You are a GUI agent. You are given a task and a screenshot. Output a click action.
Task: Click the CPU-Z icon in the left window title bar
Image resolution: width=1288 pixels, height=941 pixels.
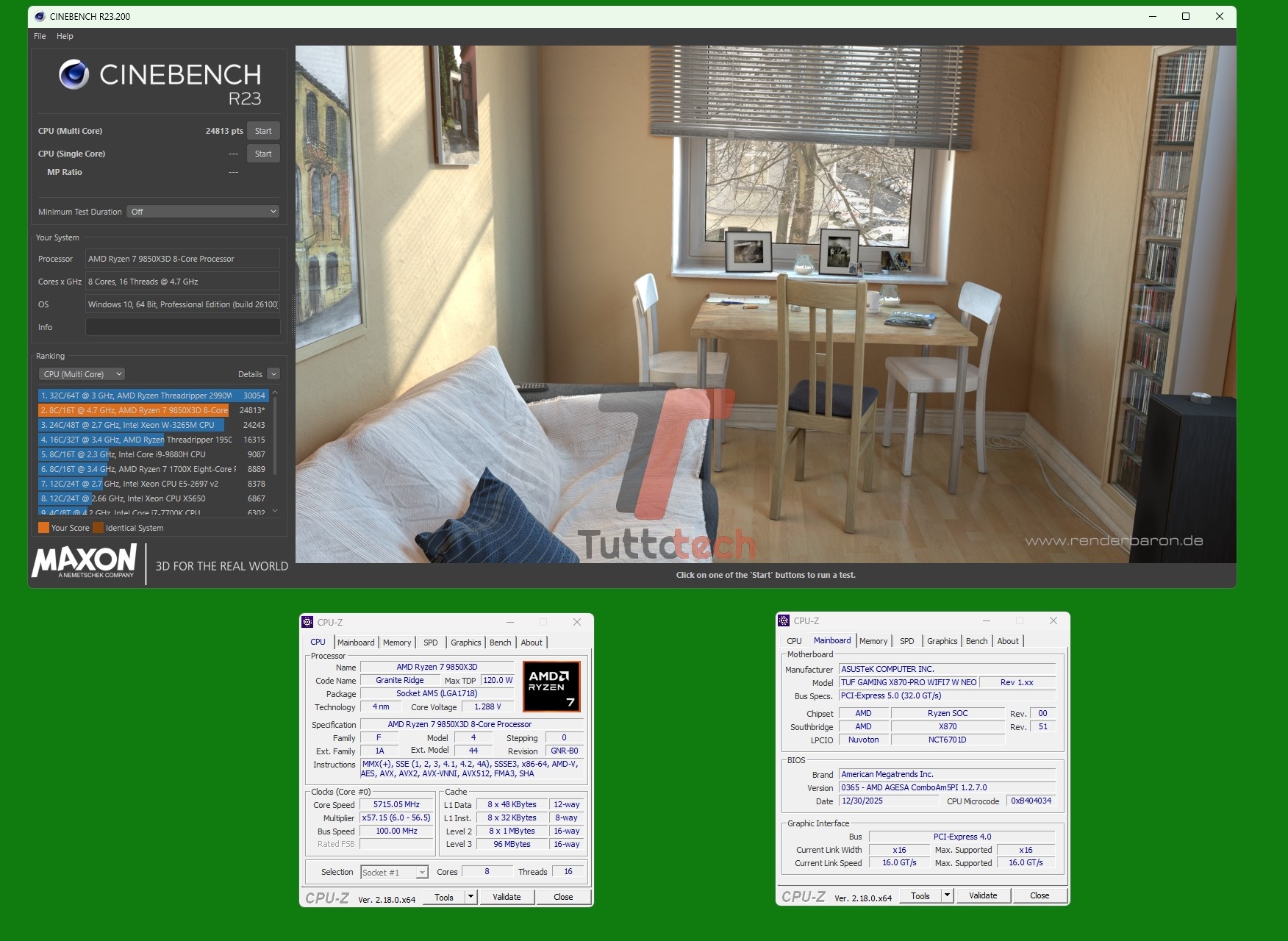coord(308,621)
